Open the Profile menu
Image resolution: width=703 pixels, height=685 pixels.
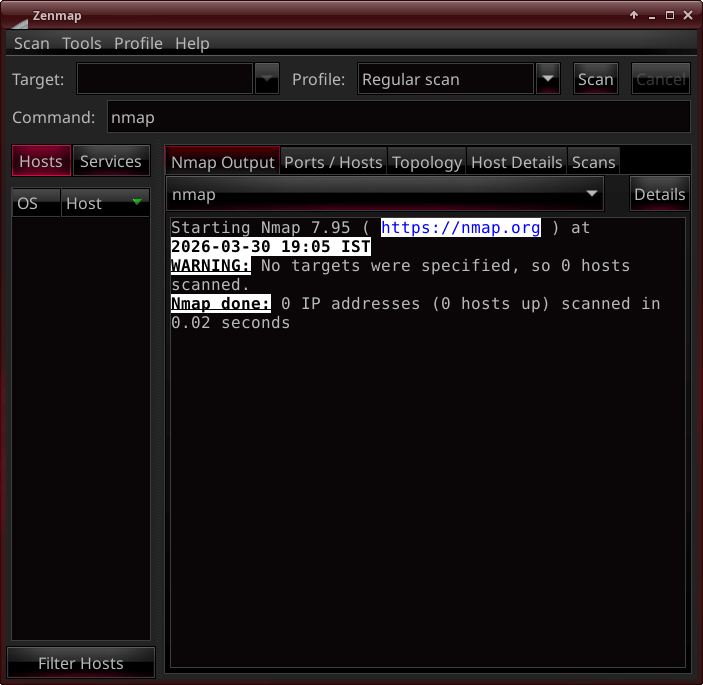click(x=138, y=43)
